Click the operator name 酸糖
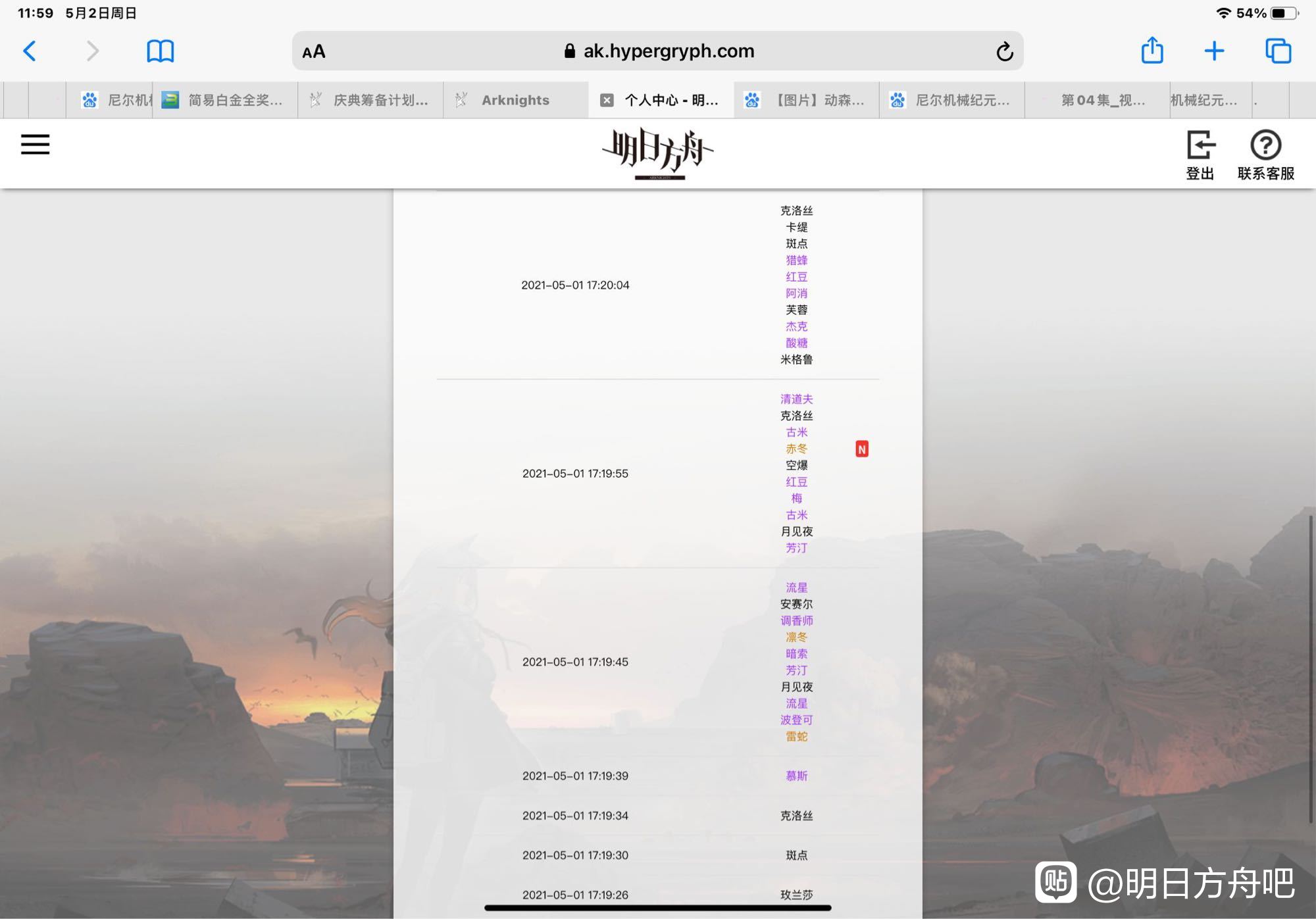 click(796, 342)
